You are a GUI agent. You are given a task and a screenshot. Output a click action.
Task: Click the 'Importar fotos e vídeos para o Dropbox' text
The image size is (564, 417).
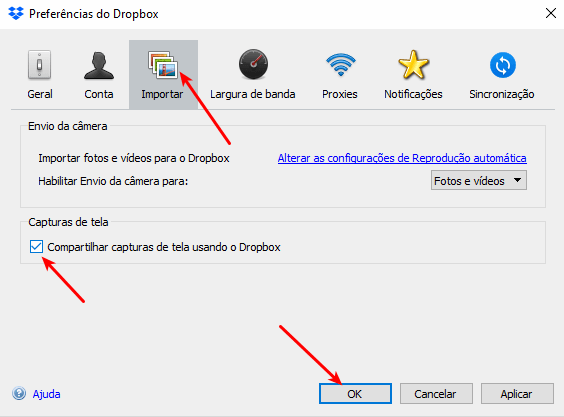click(134, 158)
